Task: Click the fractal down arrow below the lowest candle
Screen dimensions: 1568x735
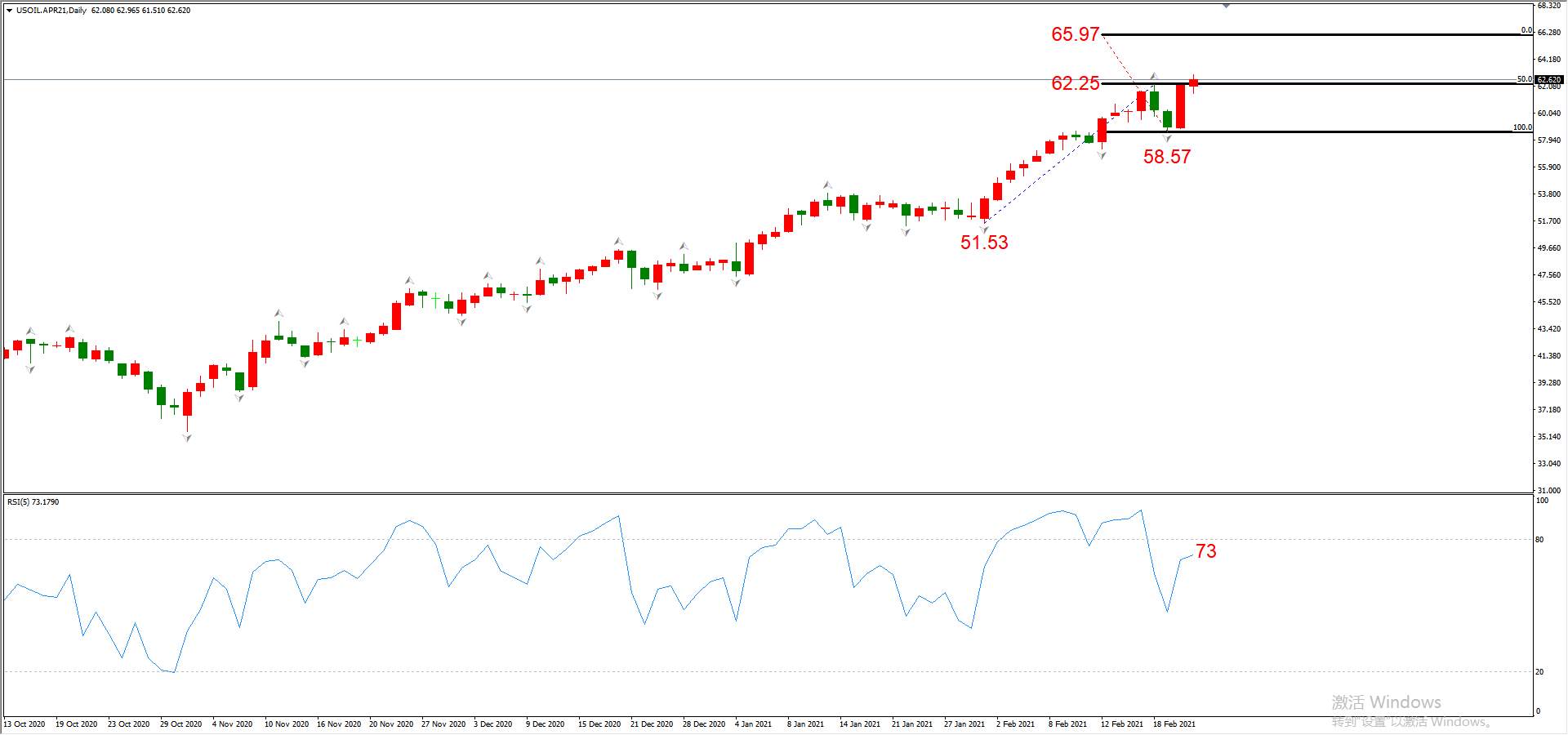Action: click(187, 439)
